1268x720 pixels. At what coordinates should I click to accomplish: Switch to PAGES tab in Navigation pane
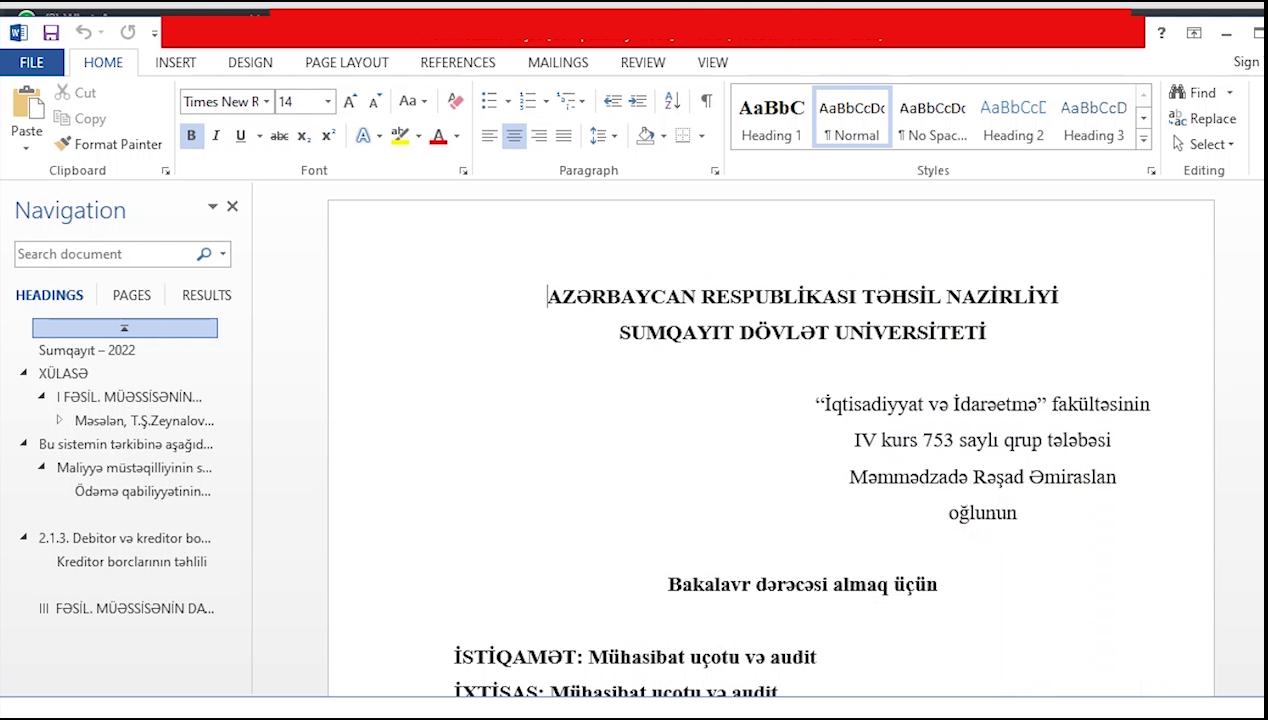pos(131,295)
